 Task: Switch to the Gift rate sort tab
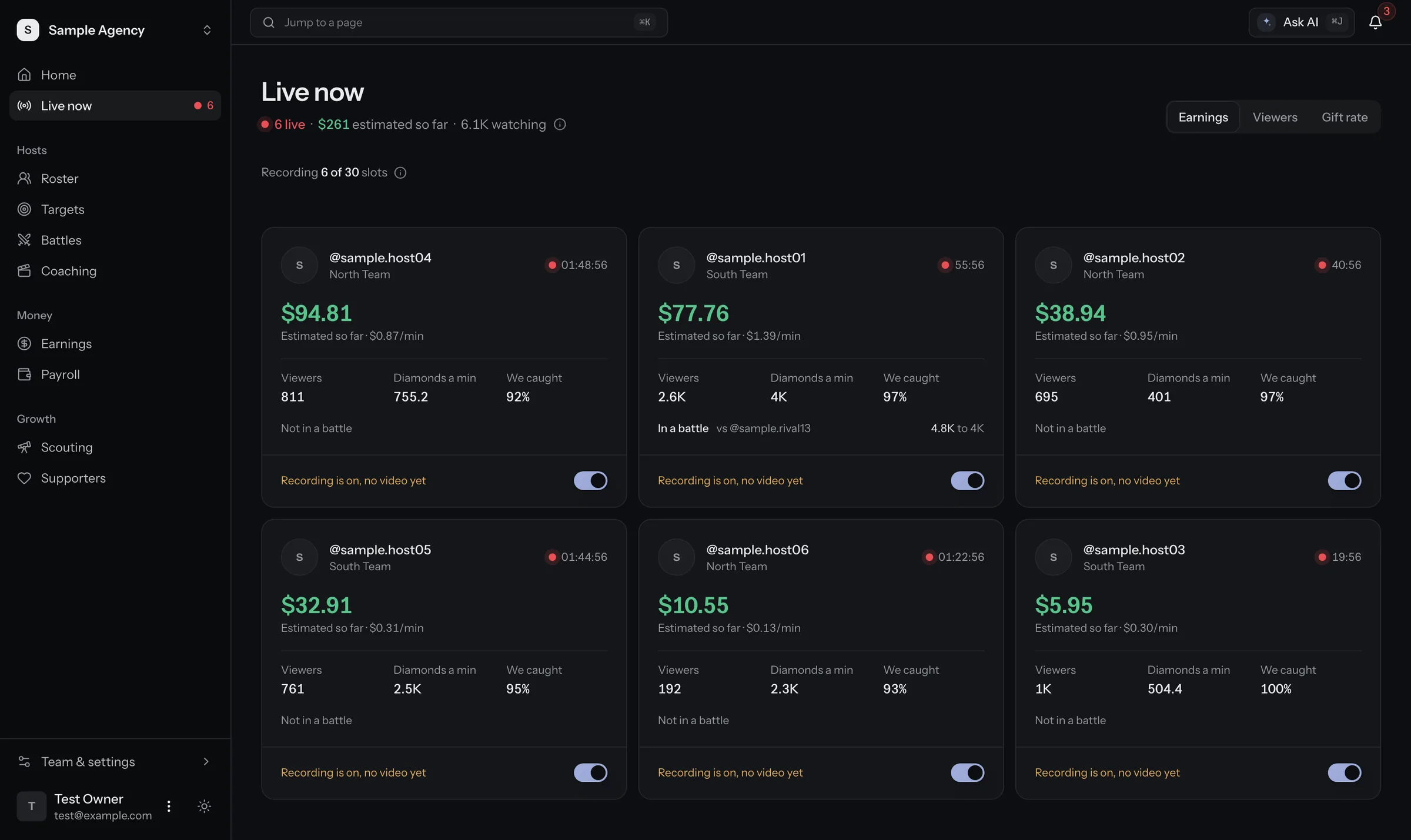[1345, 117]
